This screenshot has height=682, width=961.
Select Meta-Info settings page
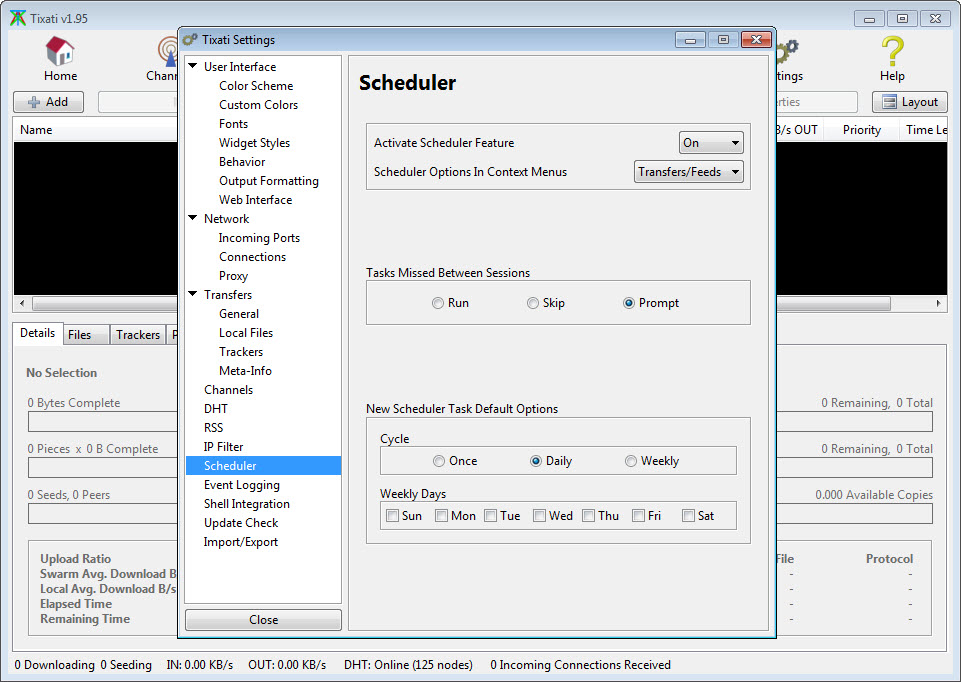tap(245, 371)
